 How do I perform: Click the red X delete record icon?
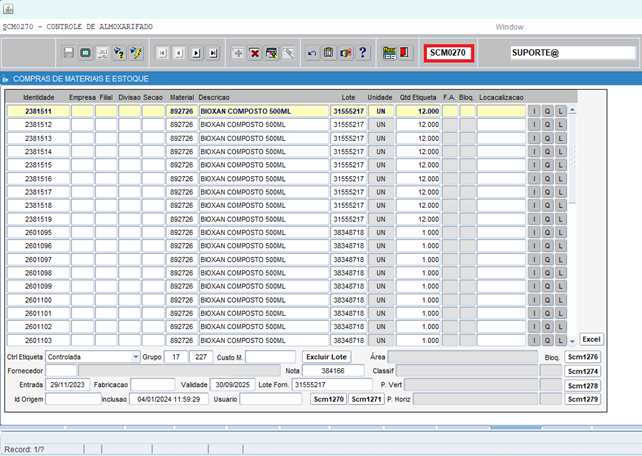coord(254,53)
